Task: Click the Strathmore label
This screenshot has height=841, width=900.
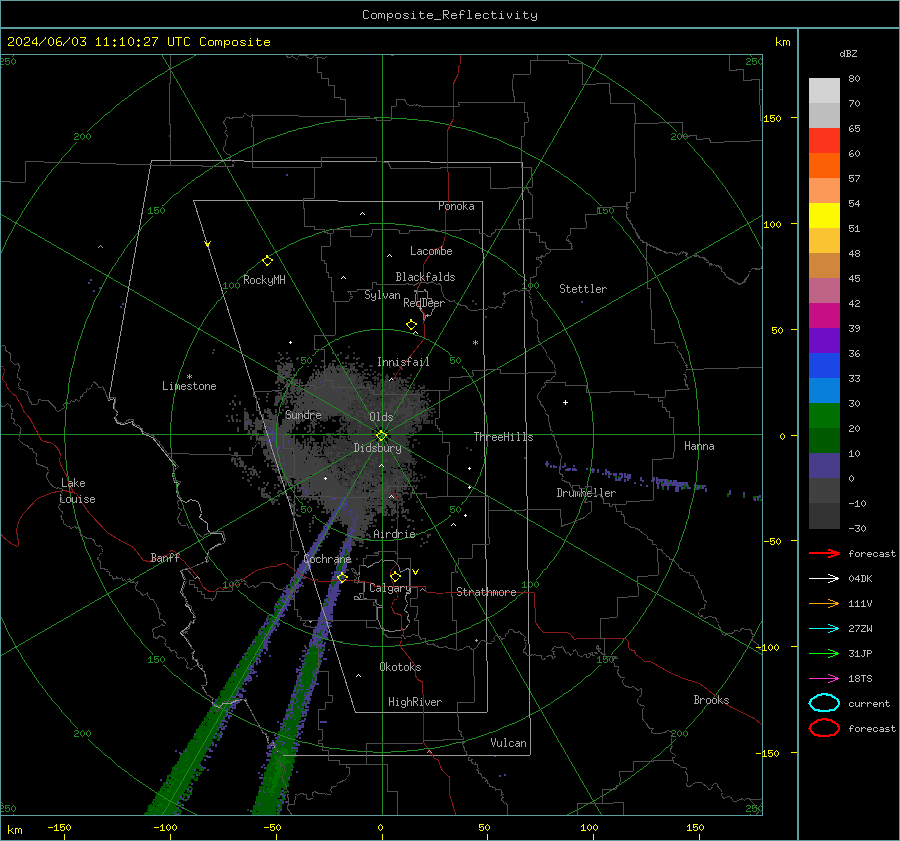Action: point(486,592)
